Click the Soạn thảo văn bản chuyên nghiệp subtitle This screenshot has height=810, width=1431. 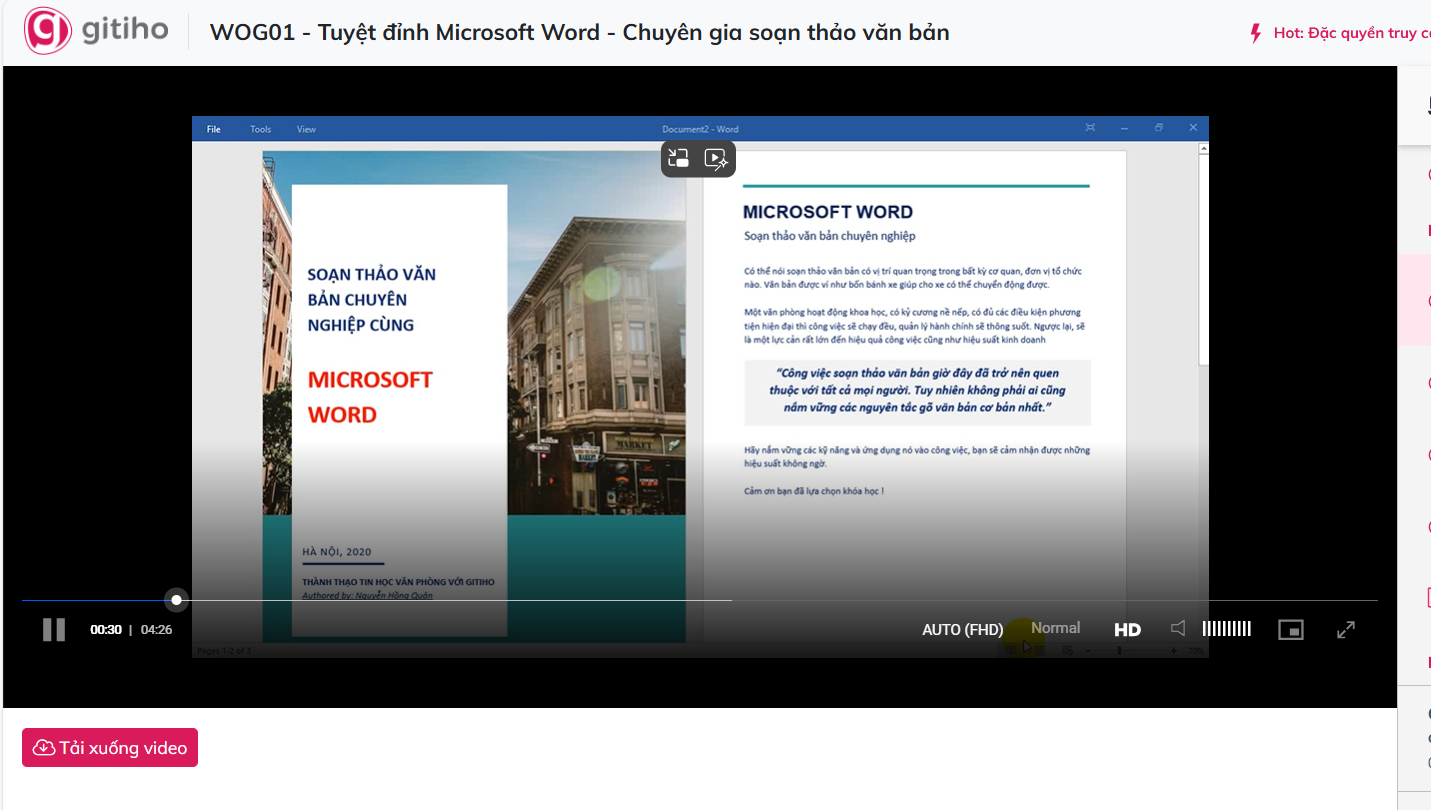pos(830,236)
